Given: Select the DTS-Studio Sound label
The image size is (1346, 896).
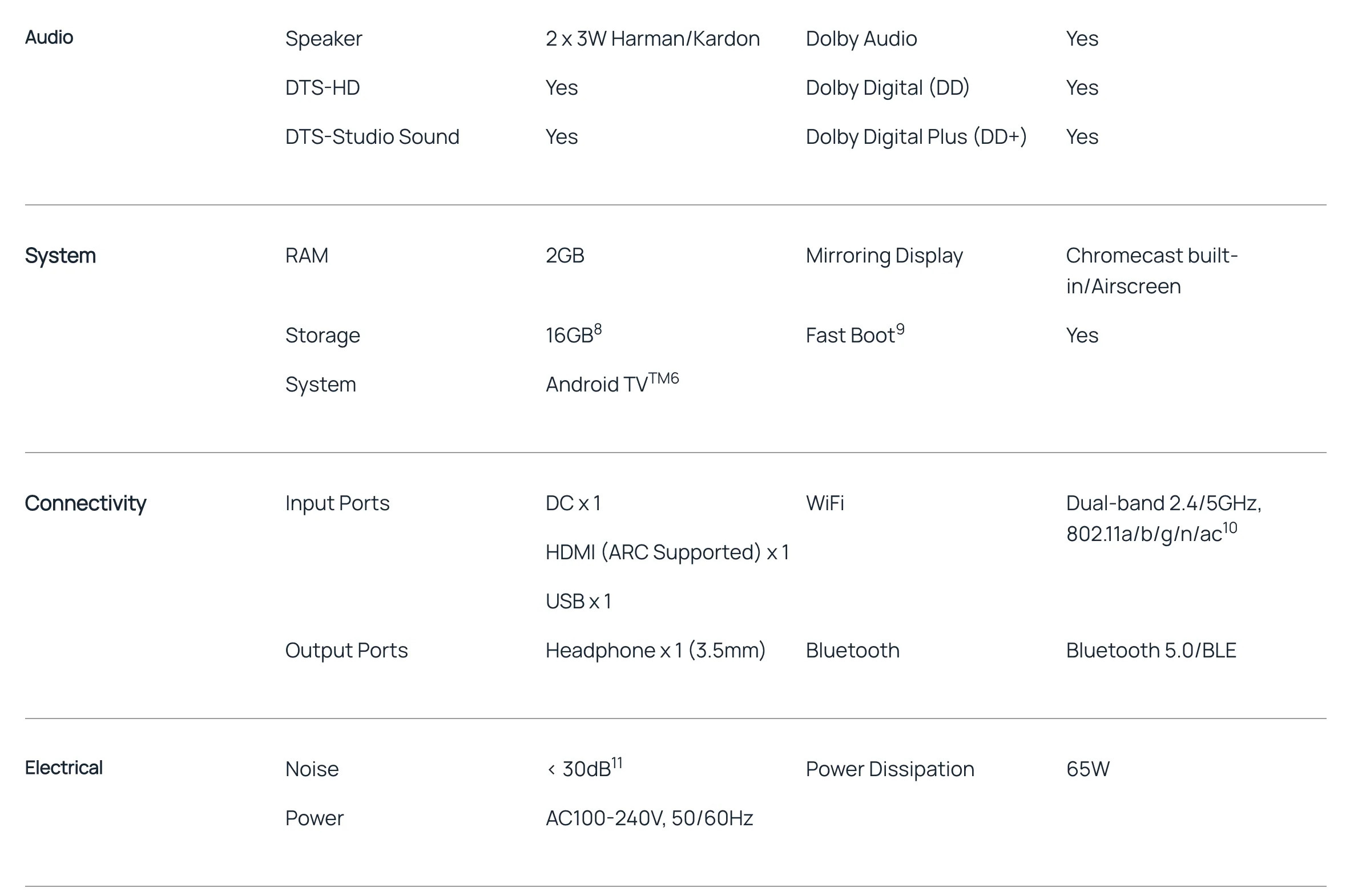Looking at the screenshot, I should coord(372,137).
